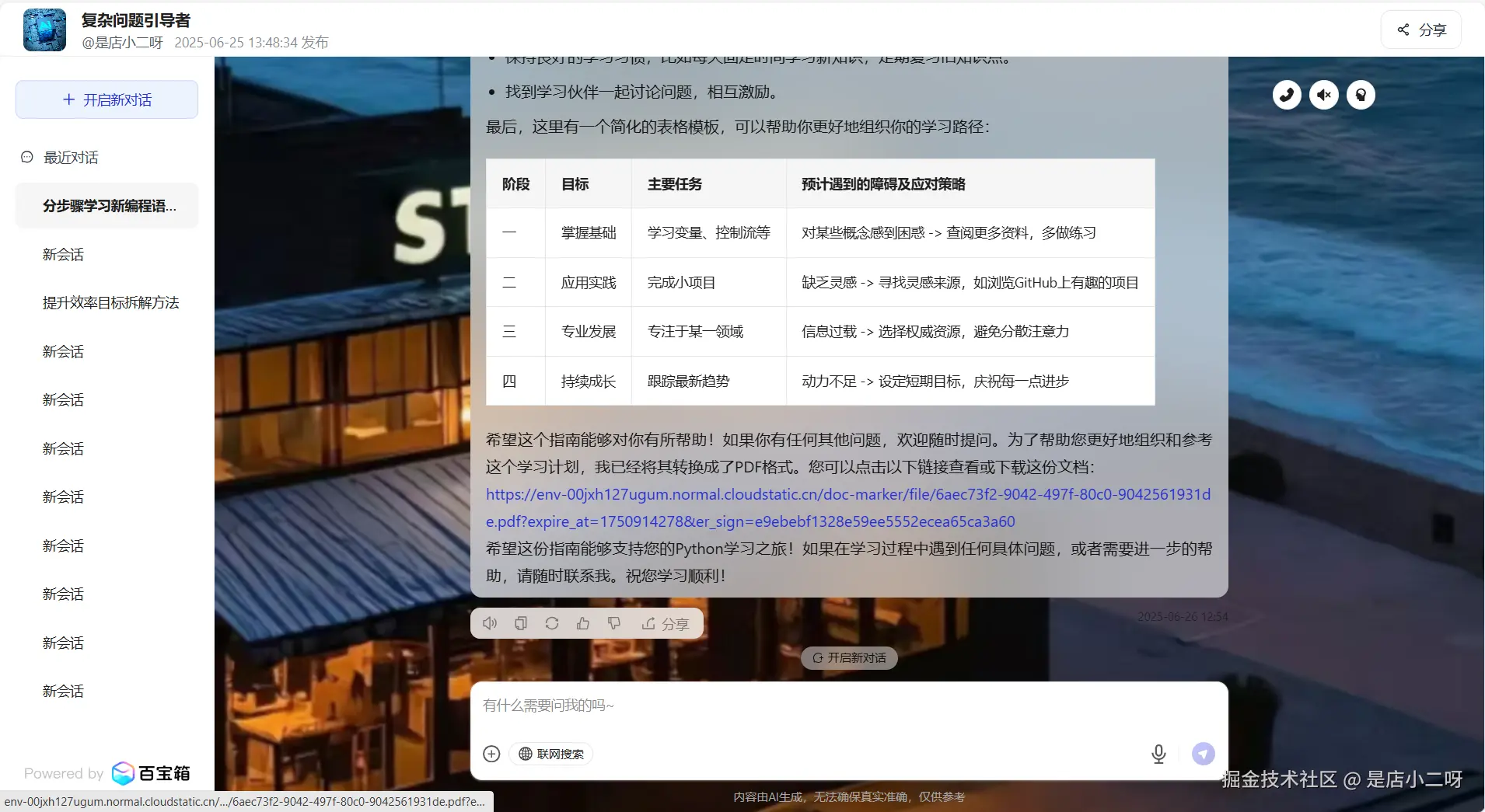Start voice input with microphone icon
Image resolution: width=1485 pixels, height=812 pixels.
tap(1158, 754)
